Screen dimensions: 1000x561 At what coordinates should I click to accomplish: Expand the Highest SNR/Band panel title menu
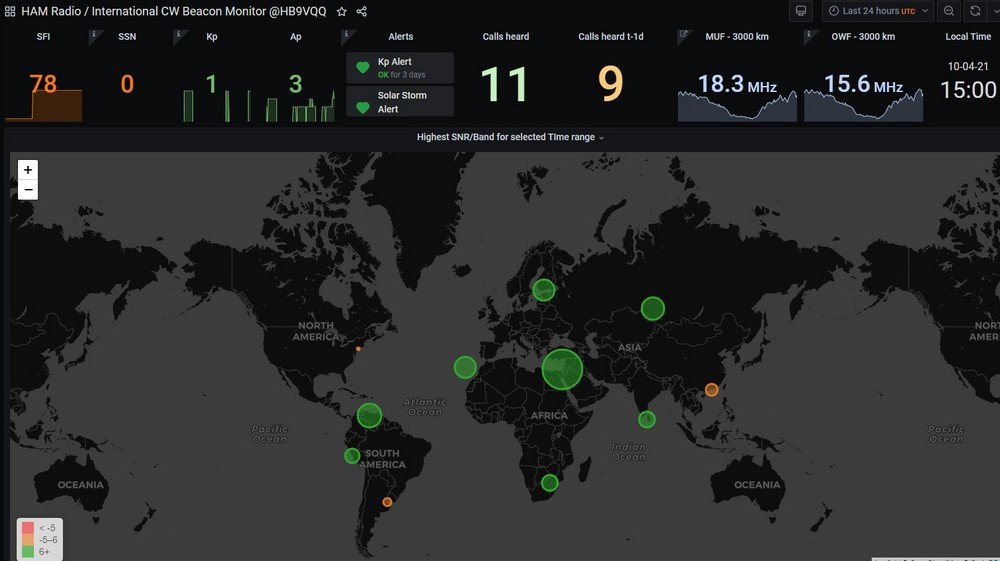510,137
